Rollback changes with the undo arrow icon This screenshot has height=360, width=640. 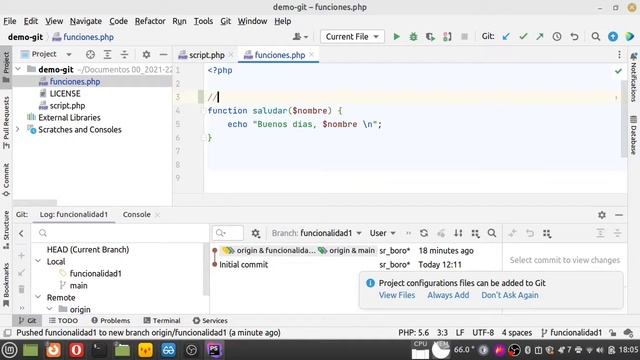[x=574, y=37]
